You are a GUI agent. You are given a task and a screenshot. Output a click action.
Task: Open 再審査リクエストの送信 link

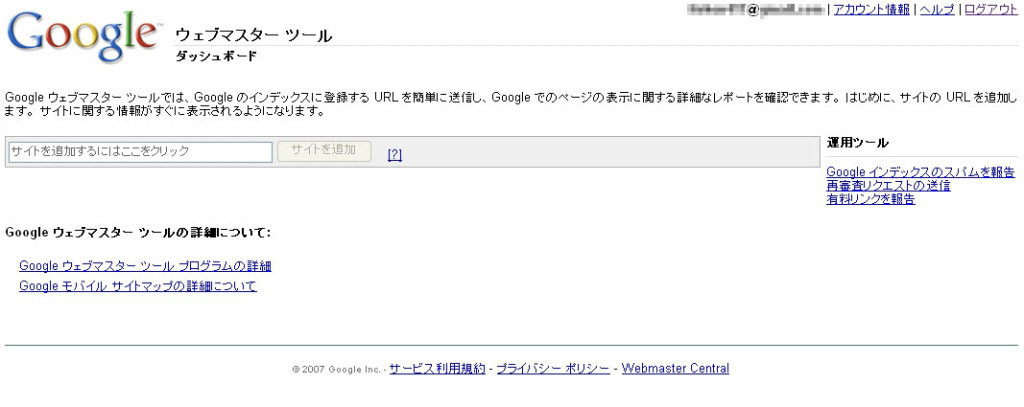(x=888, y=186)
